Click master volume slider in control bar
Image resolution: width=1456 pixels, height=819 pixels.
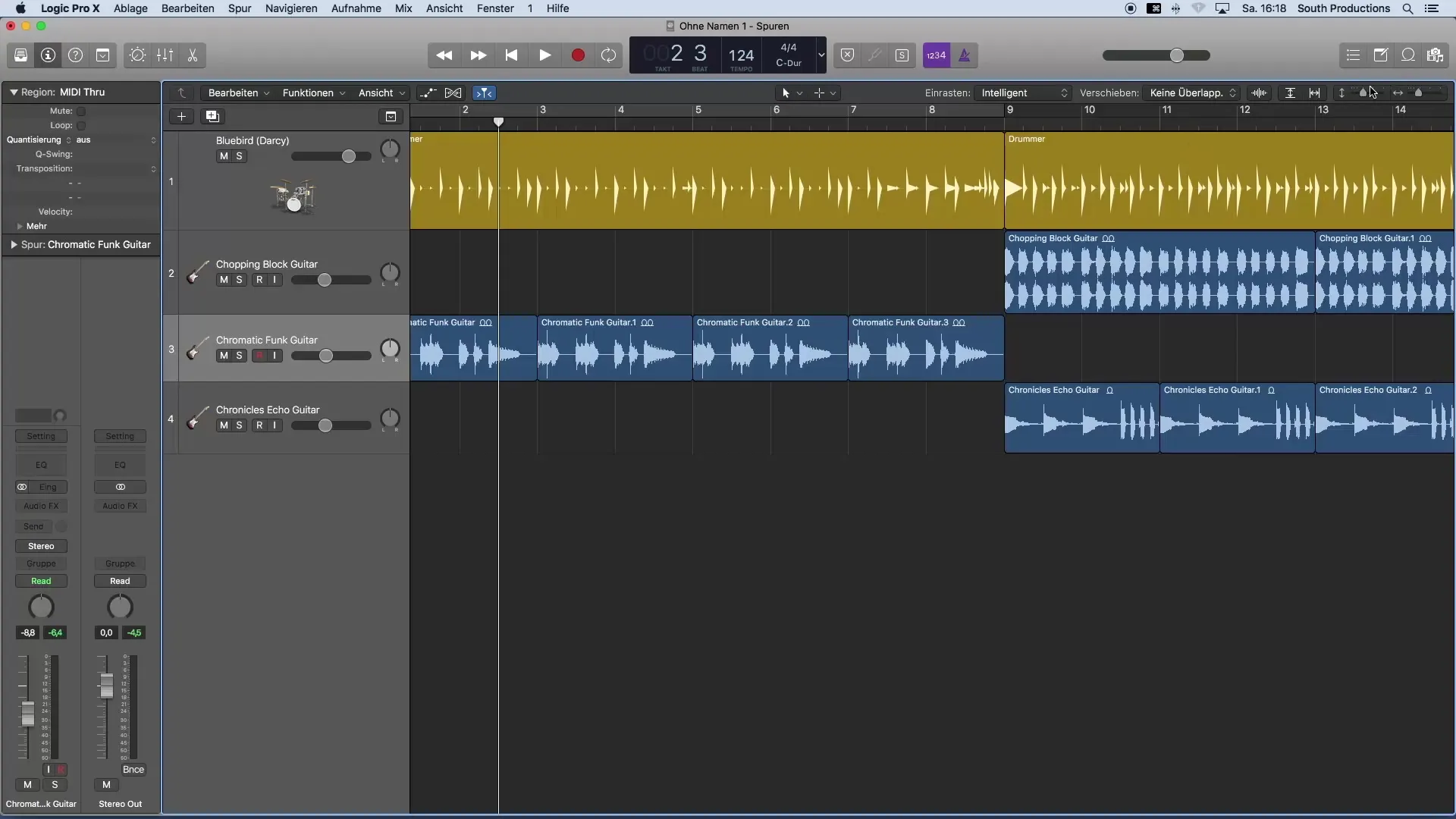(1156, 55)
